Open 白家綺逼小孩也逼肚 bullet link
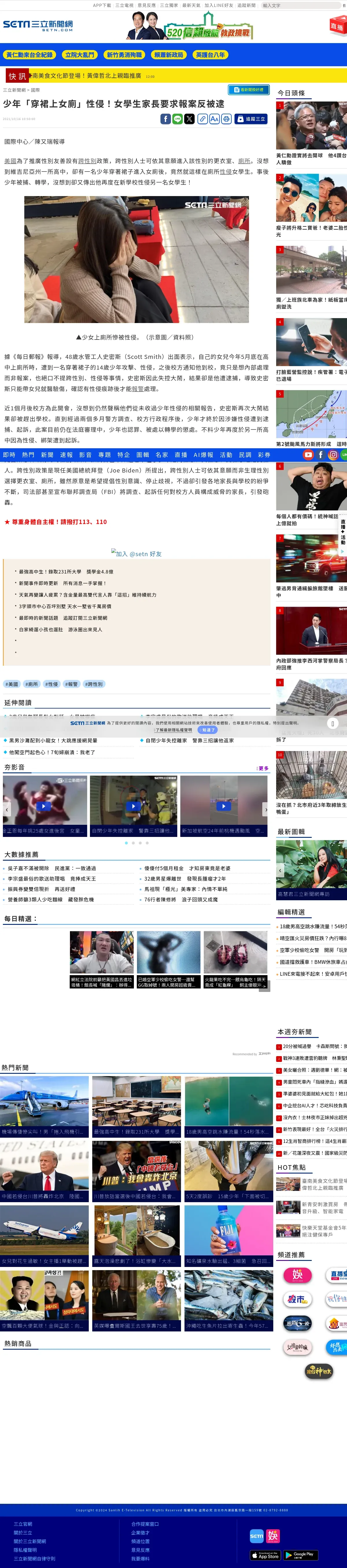Image resolution: width=347 pixels, height=1568 pixels. [60, 629]
